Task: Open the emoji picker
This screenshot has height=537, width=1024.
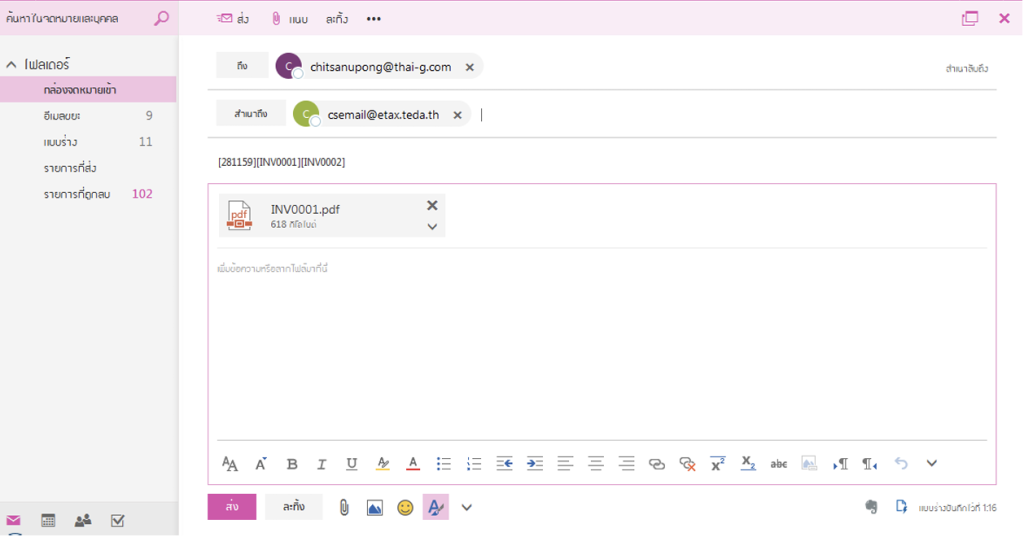Action: [405, 508]
